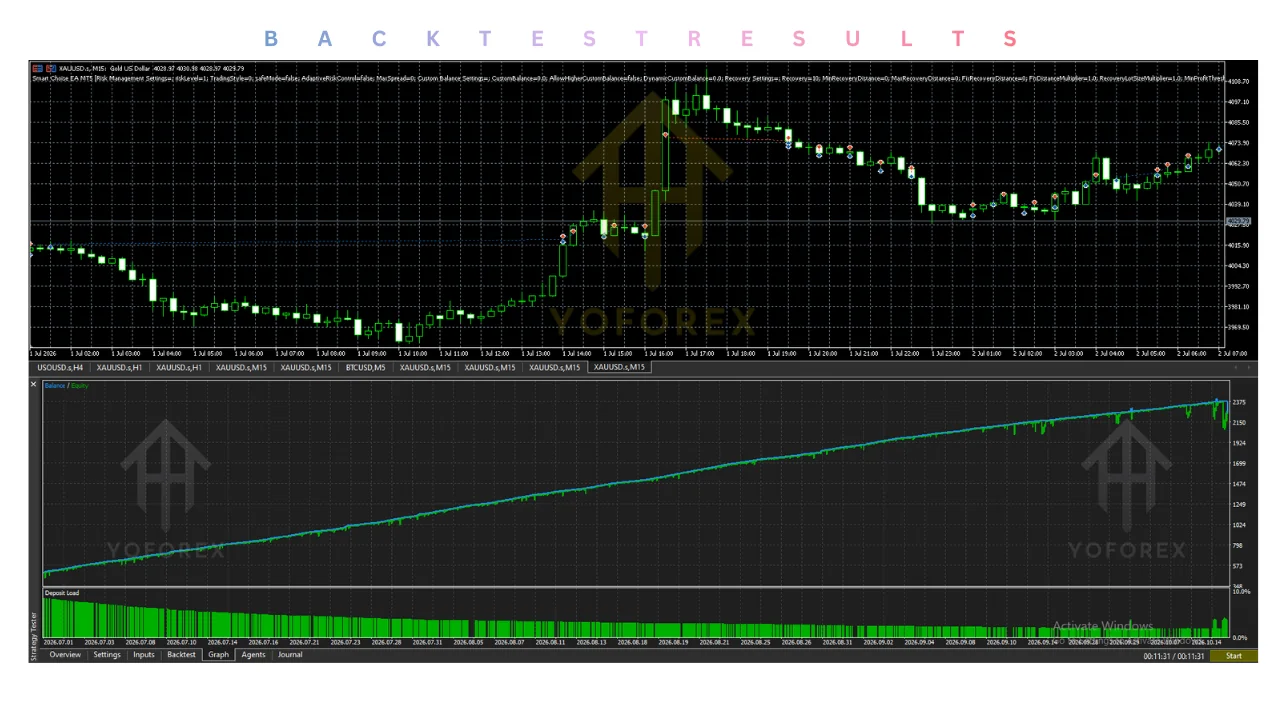Viewport: 1280px width, 720px height.
Task: Click the left chart-tab scroll arrow
Action: pos(1235,368)
